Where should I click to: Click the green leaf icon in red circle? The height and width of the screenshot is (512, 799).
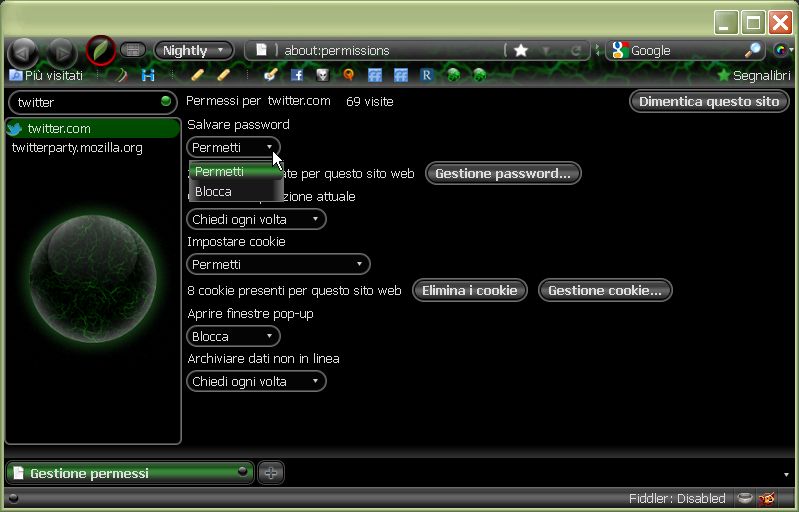[100, 50]
